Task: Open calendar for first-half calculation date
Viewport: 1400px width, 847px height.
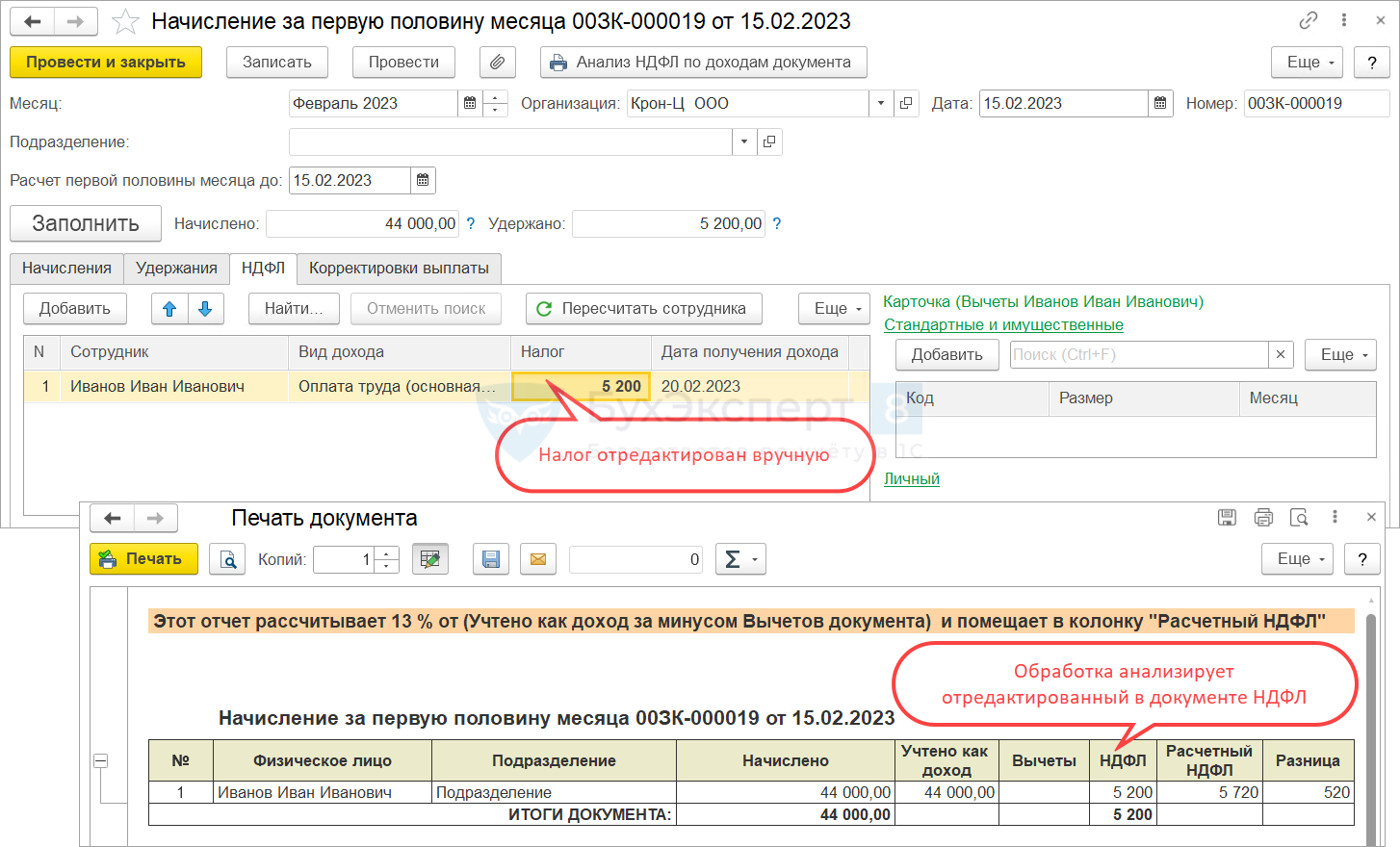Action: click(x=423, y=180)
